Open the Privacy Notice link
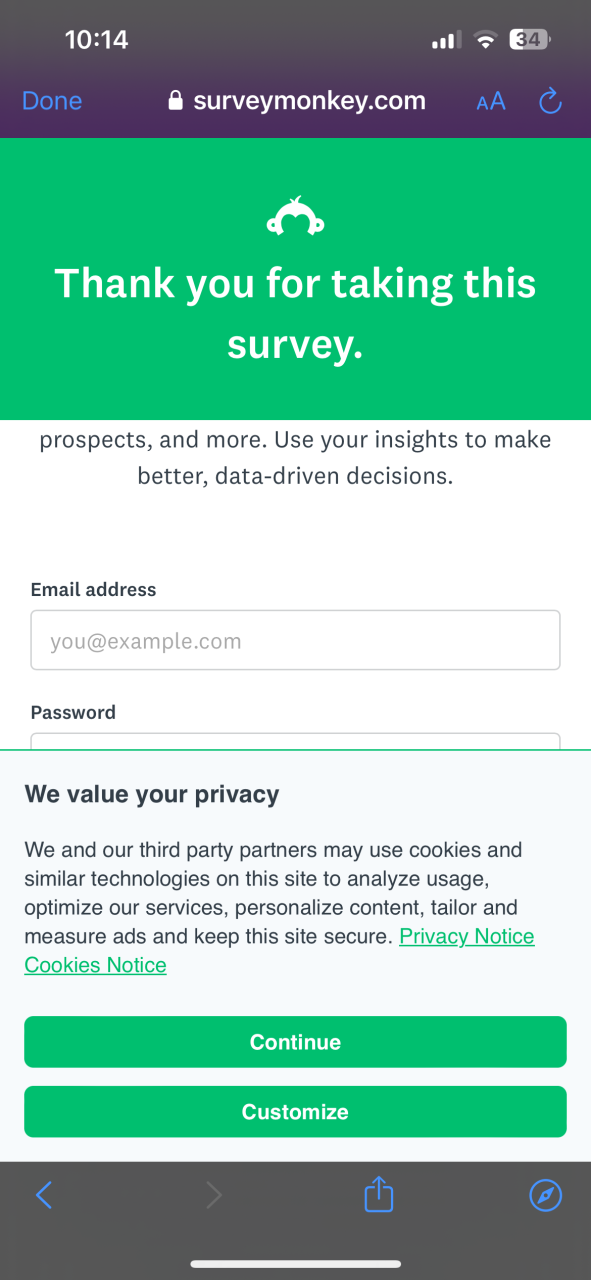591x1280 pixels. coord(467,937)
